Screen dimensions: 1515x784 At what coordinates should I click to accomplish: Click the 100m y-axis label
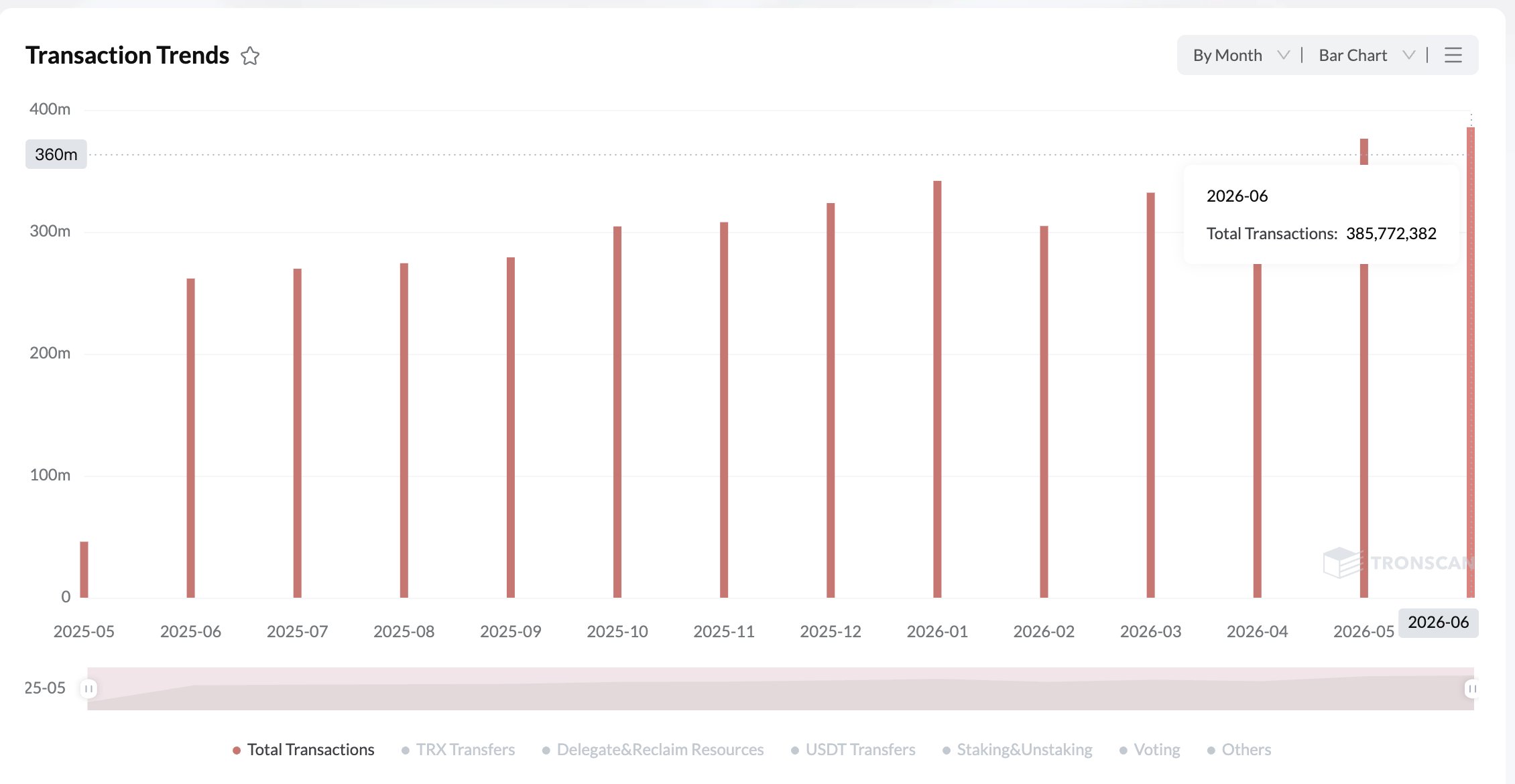(x=50, y=475)
